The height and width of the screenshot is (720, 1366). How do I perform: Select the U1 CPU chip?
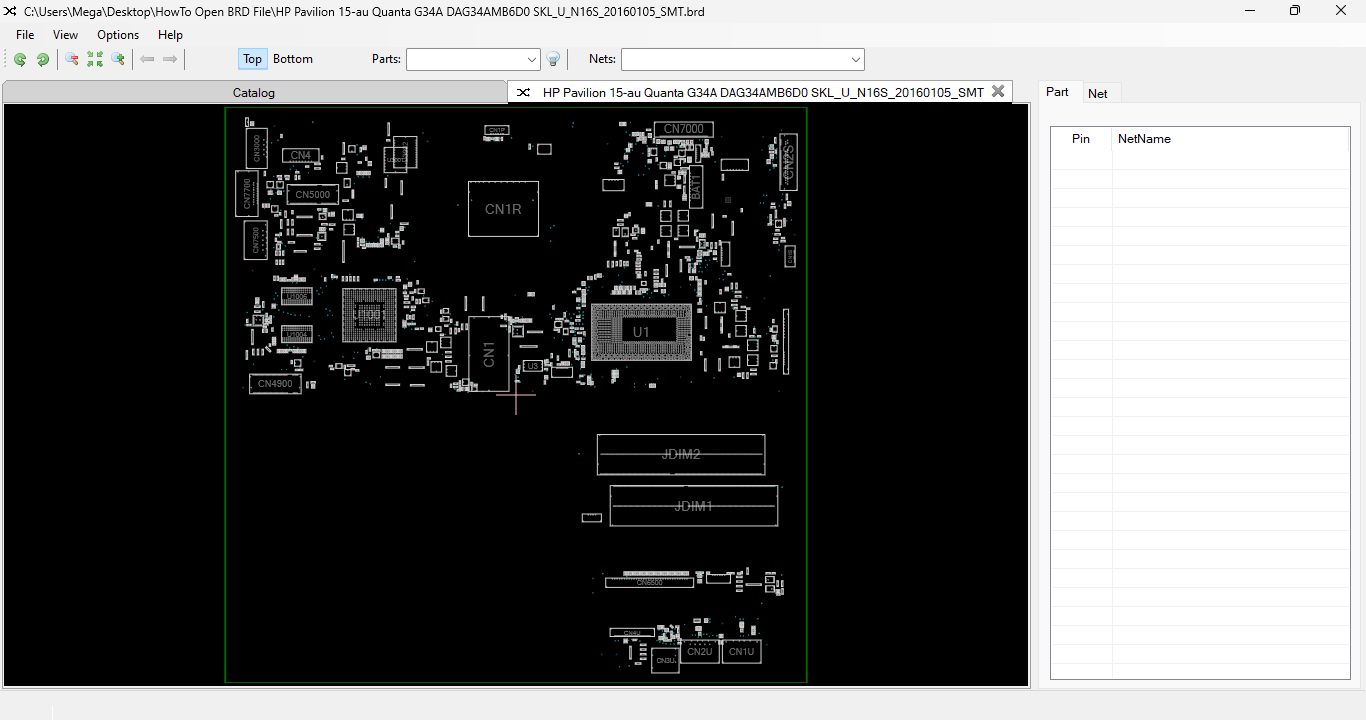(x=641, y=332)
